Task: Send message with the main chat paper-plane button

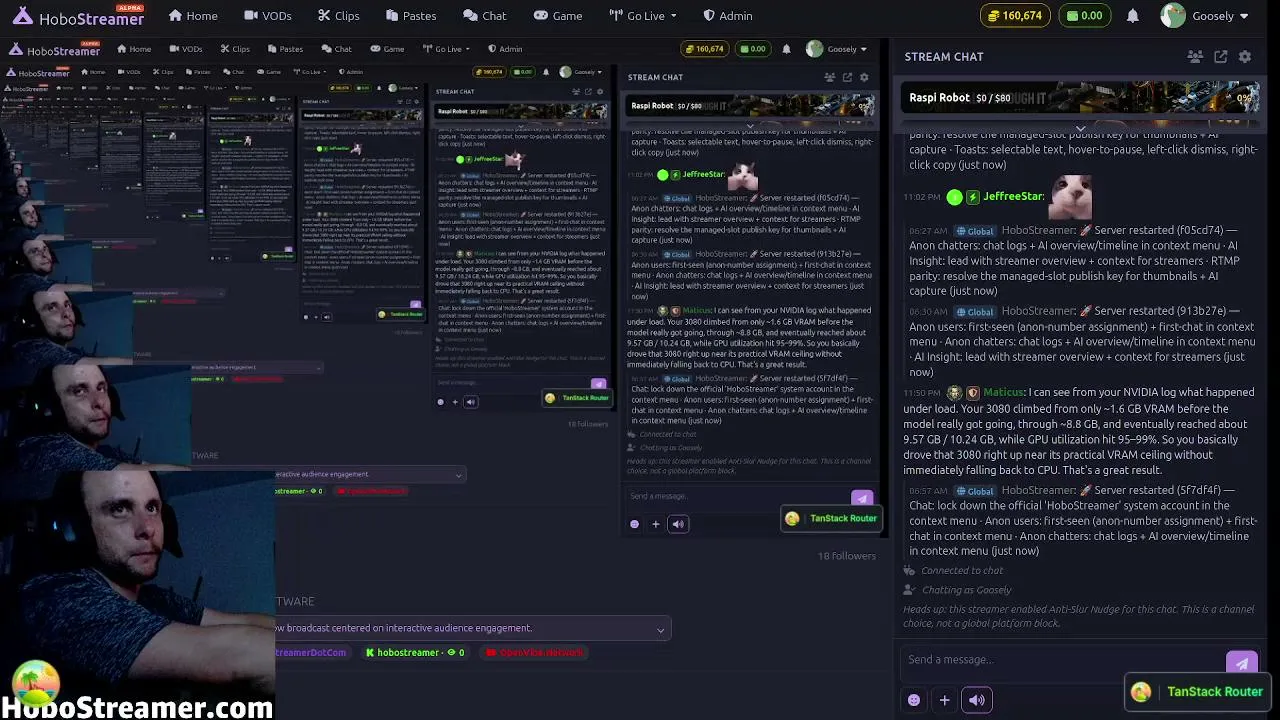Action: pyautogui.click(x=1241, y=663)
